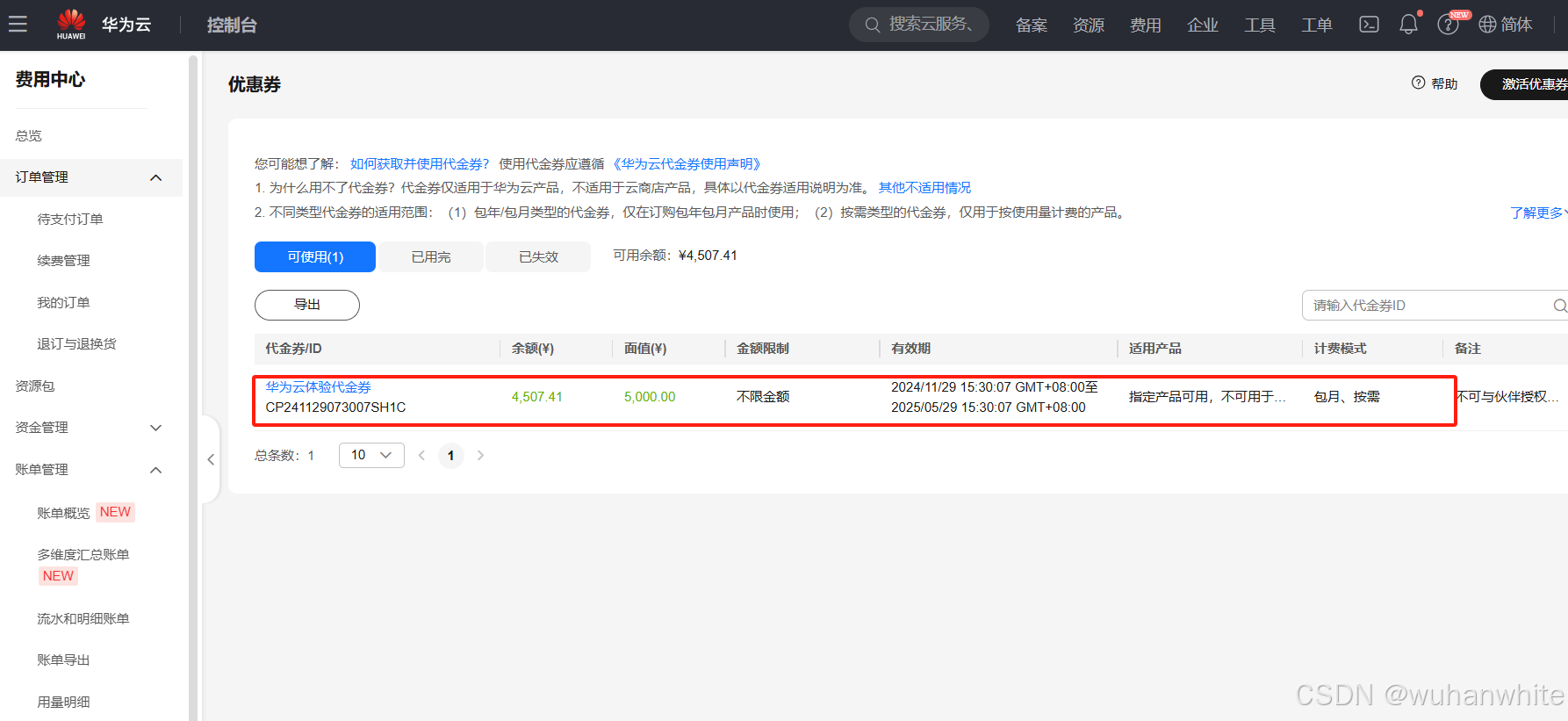Open 总览 in the sidebar
The width and height of the screenshot is (1568, 721).
point(28,135)
